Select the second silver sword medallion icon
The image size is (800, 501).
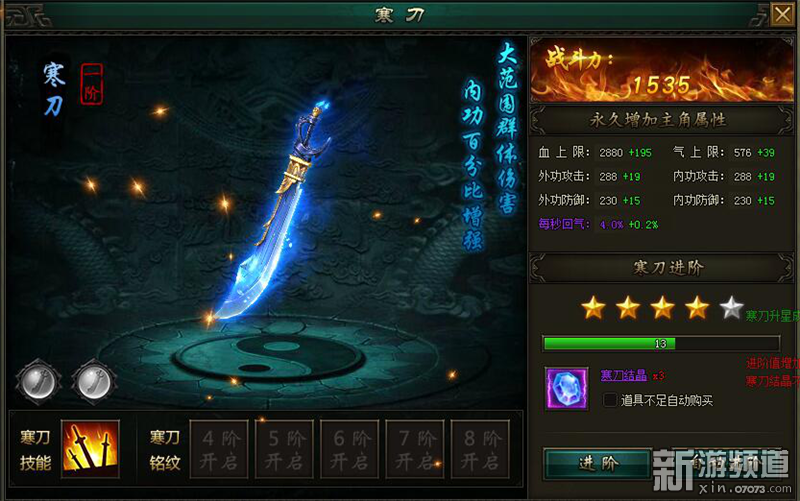(x=94, y=382)
